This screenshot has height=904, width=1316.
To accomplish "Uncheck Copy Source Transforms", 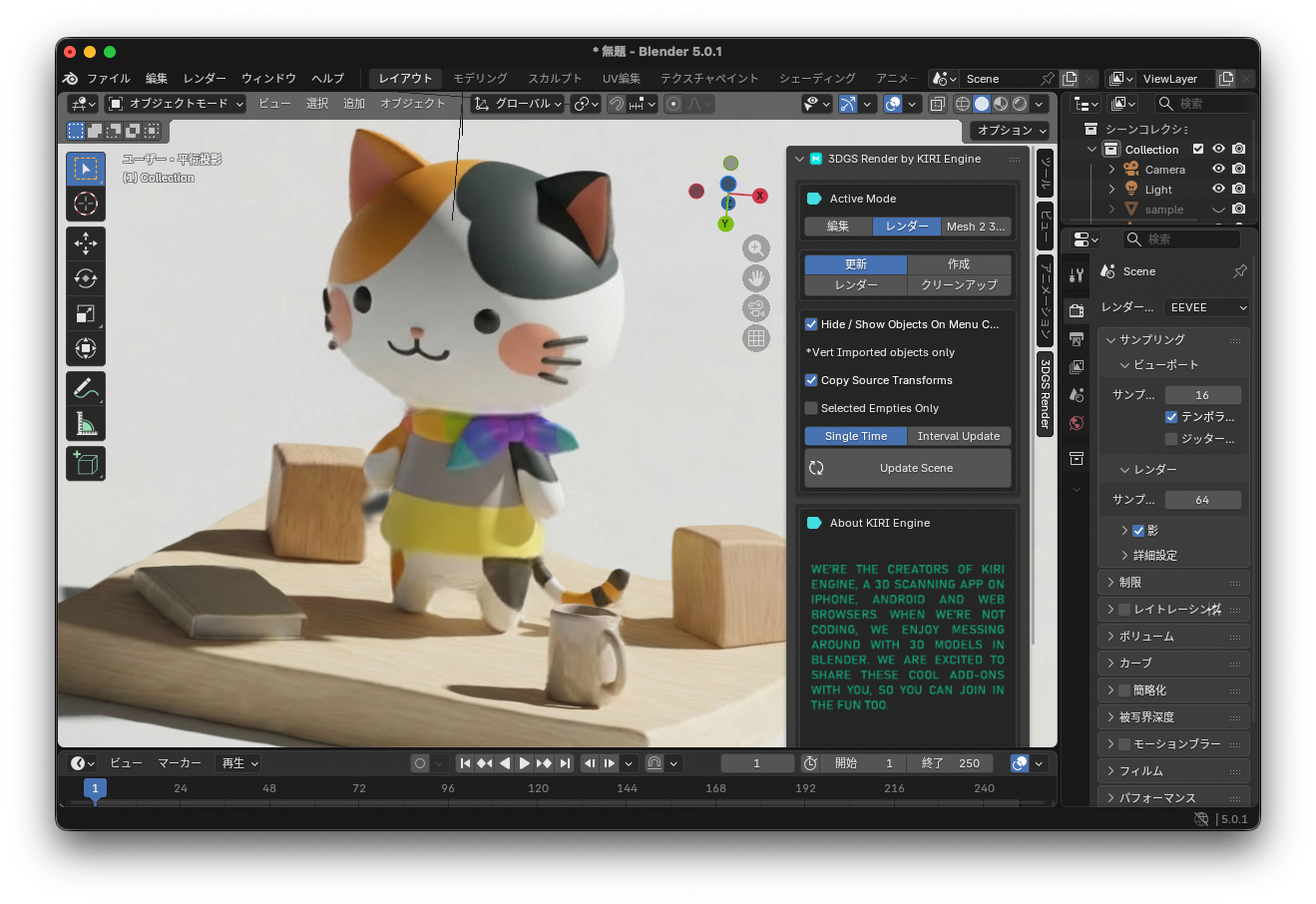I will tap(811, 380).
